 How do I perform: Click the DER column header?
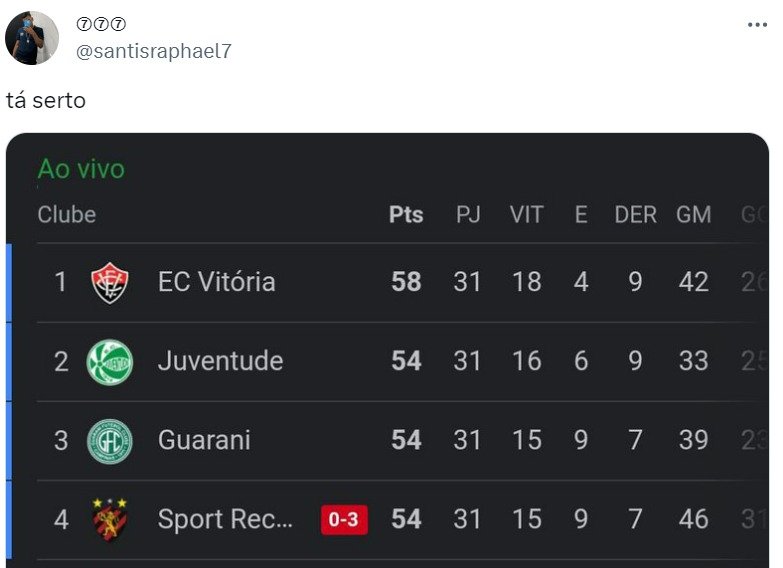point(635,215)
